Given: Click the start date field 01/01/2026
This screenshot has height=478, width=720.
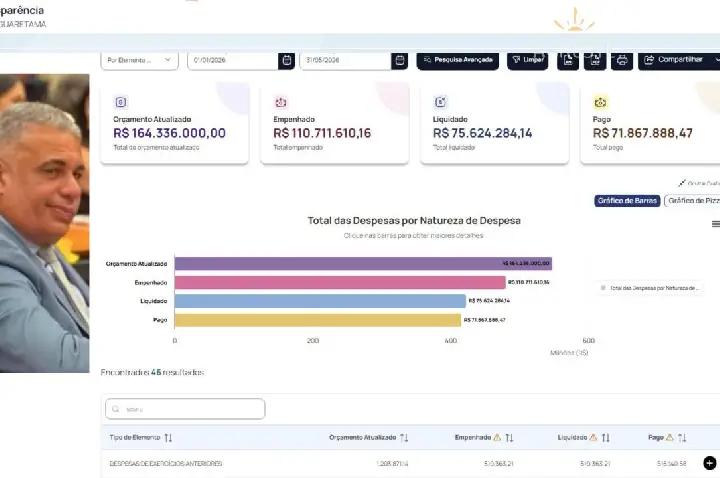Looking at the screenshot, I should 233,60.
